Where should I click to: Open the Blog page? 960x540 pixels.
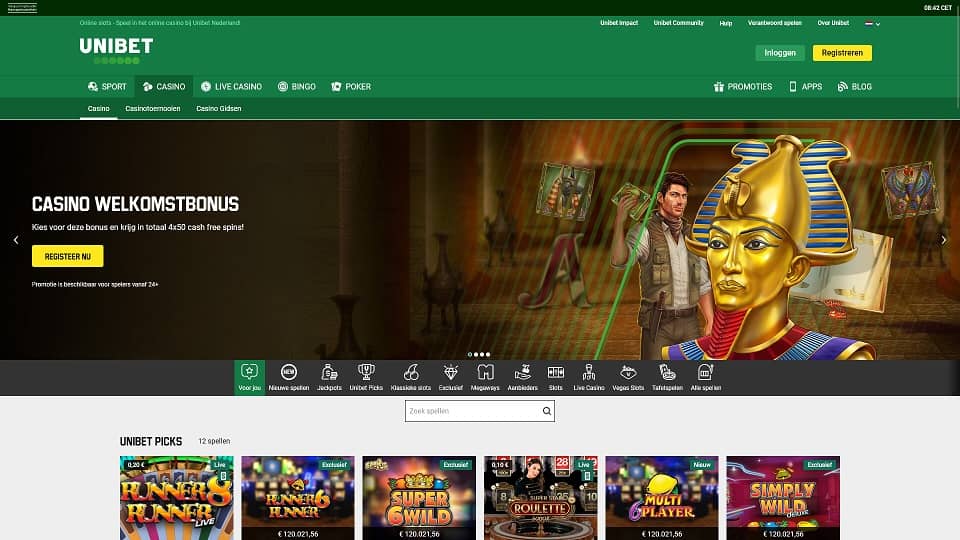pyautogui.click(x=854, y=86)
